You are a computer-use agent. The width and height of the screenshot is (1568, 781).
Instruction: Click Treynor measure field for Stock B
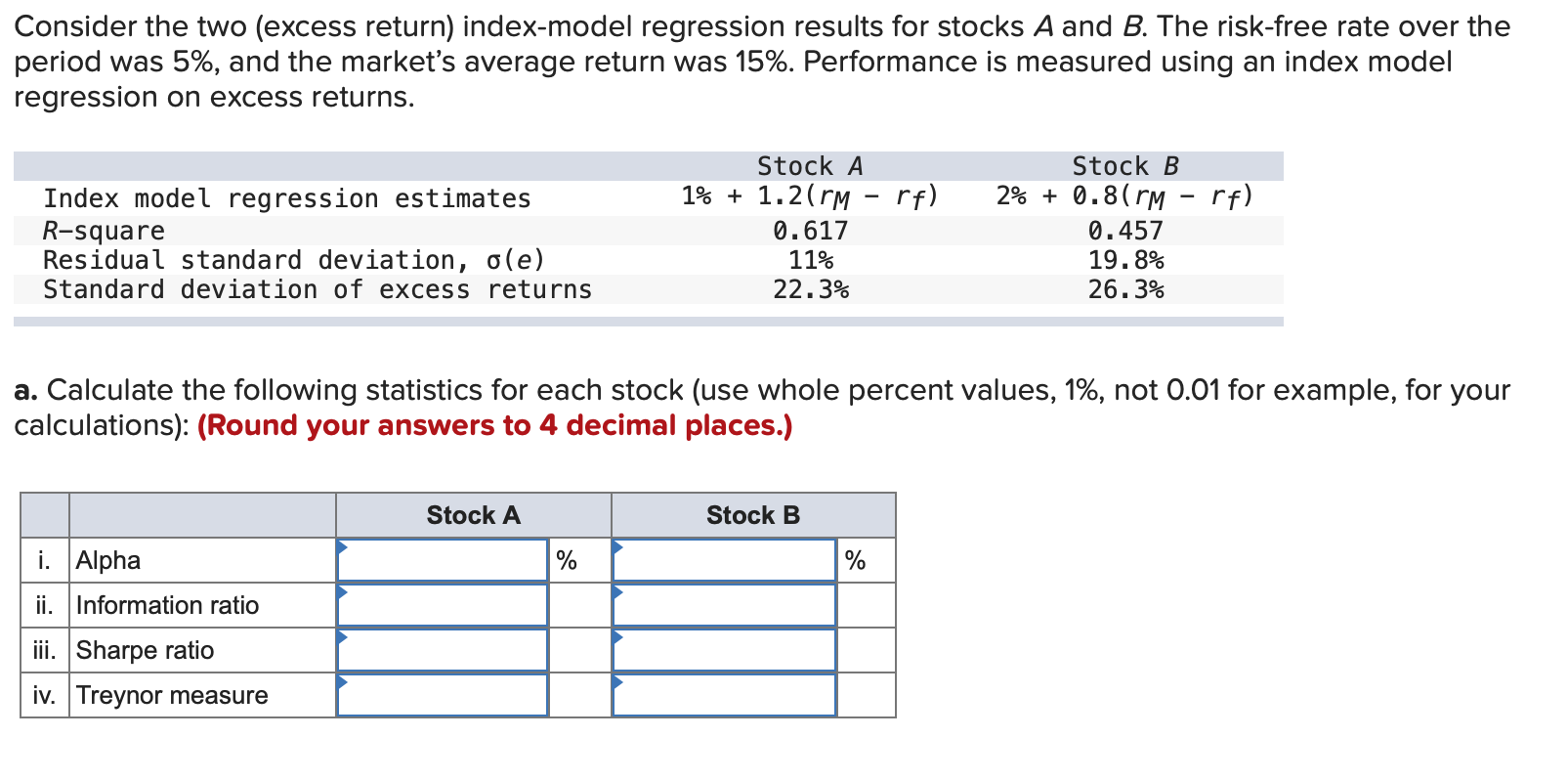click(724, 695)
